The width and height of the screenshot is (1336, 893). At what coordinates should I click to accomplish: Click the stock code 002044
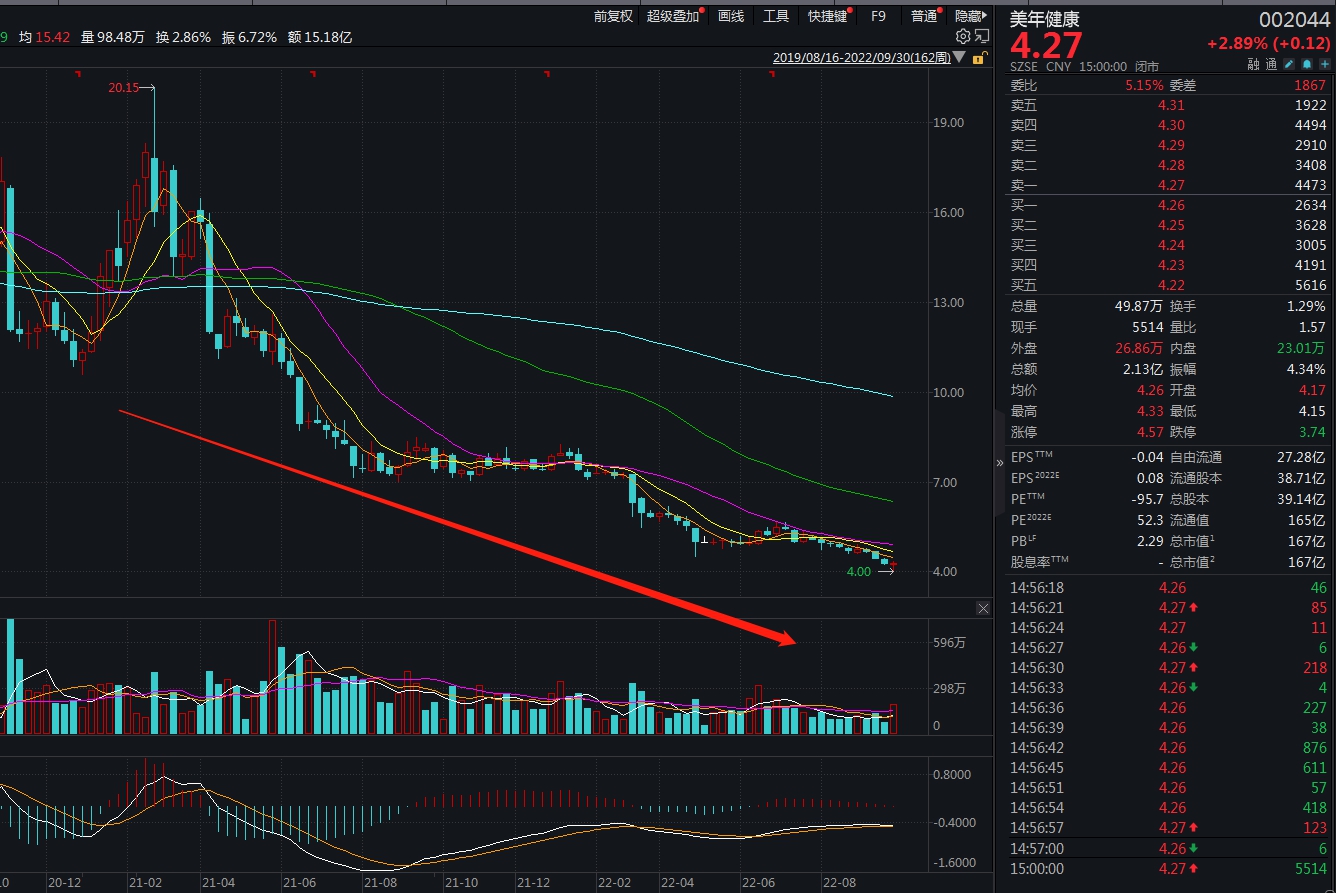1295,20
